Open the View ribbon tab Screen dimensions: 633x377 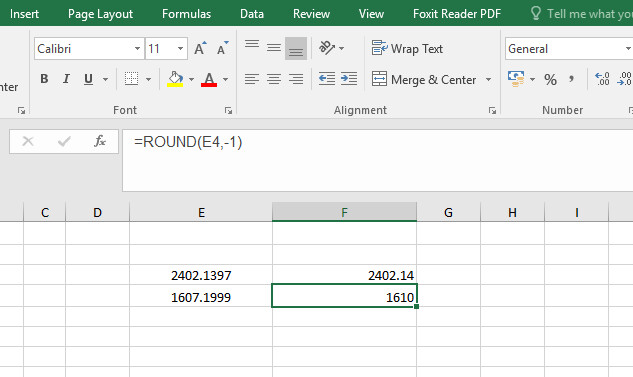tap(371, 14)
